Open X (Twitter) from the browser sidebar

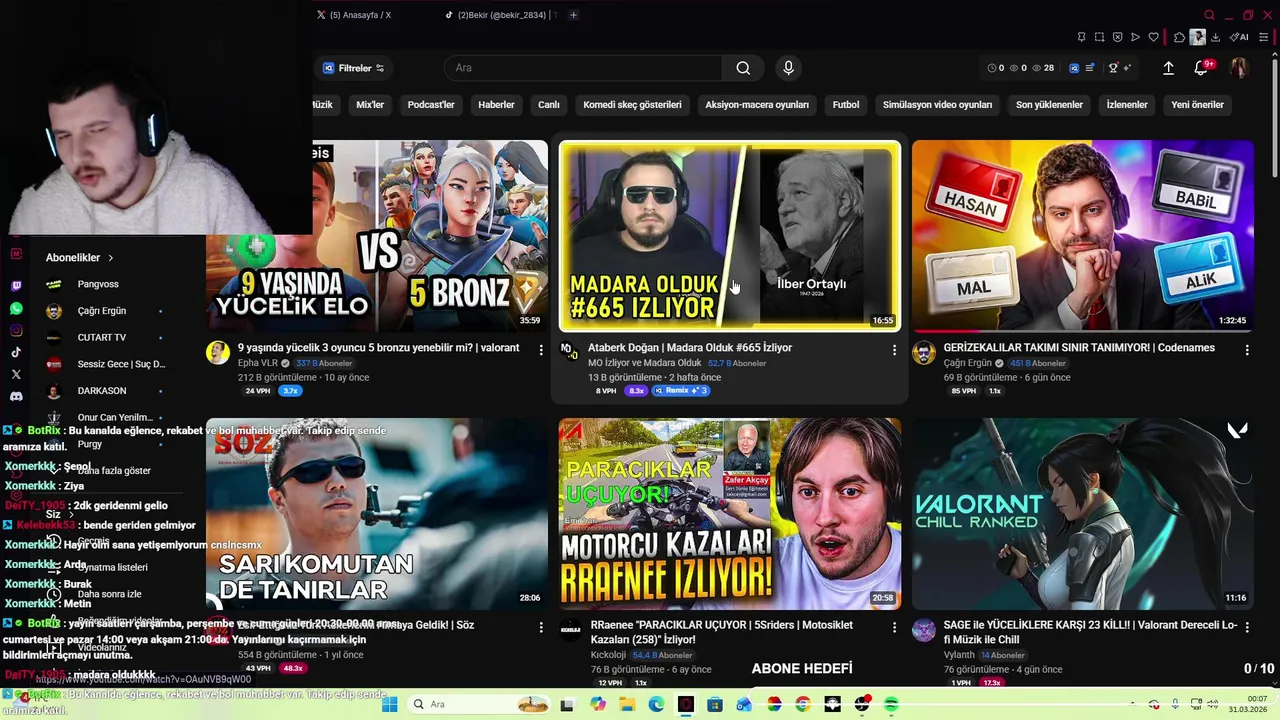point(16,374)
